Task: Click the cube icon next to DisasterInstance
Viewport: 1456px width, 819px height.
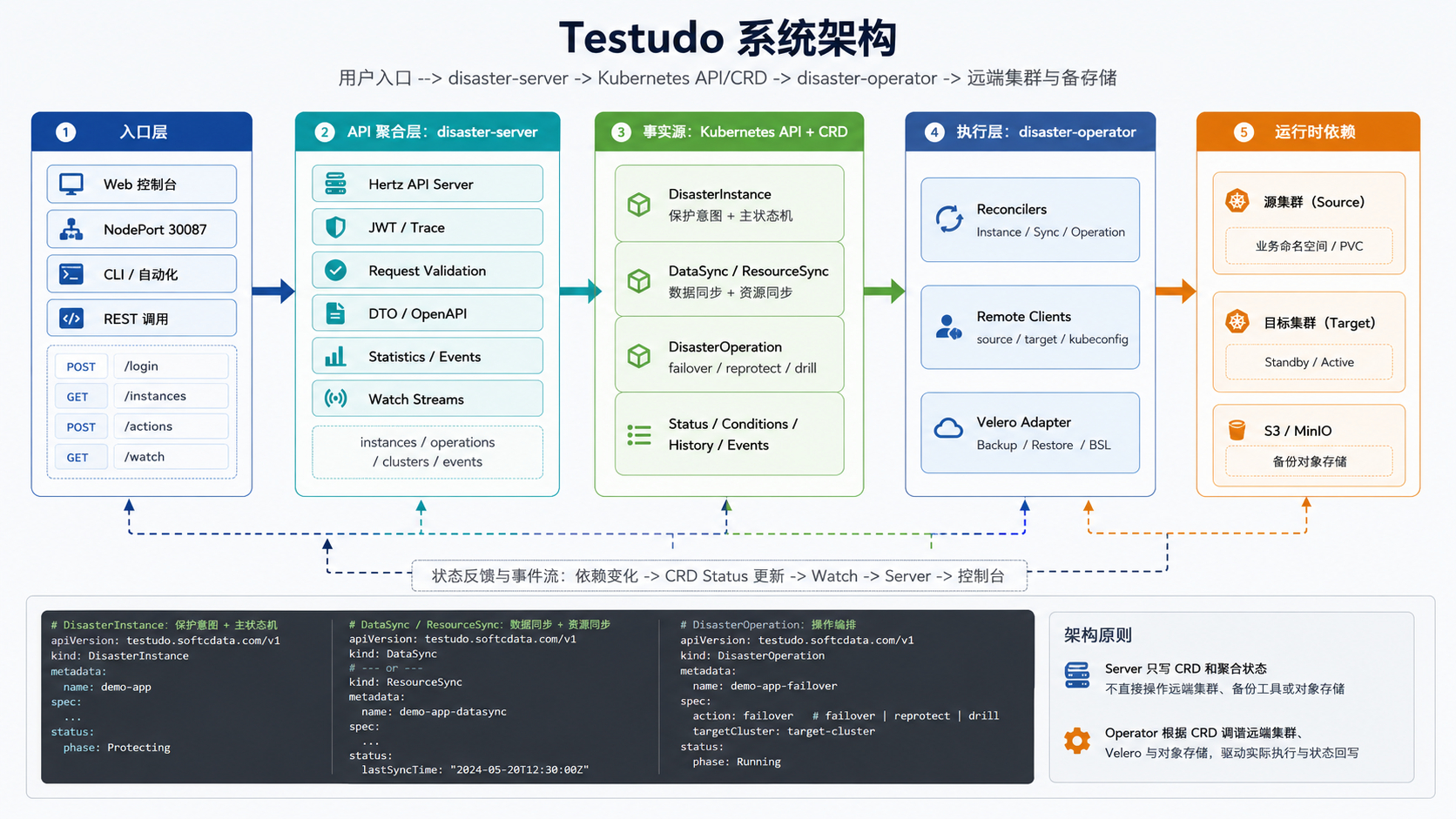Action: [639, 205]
